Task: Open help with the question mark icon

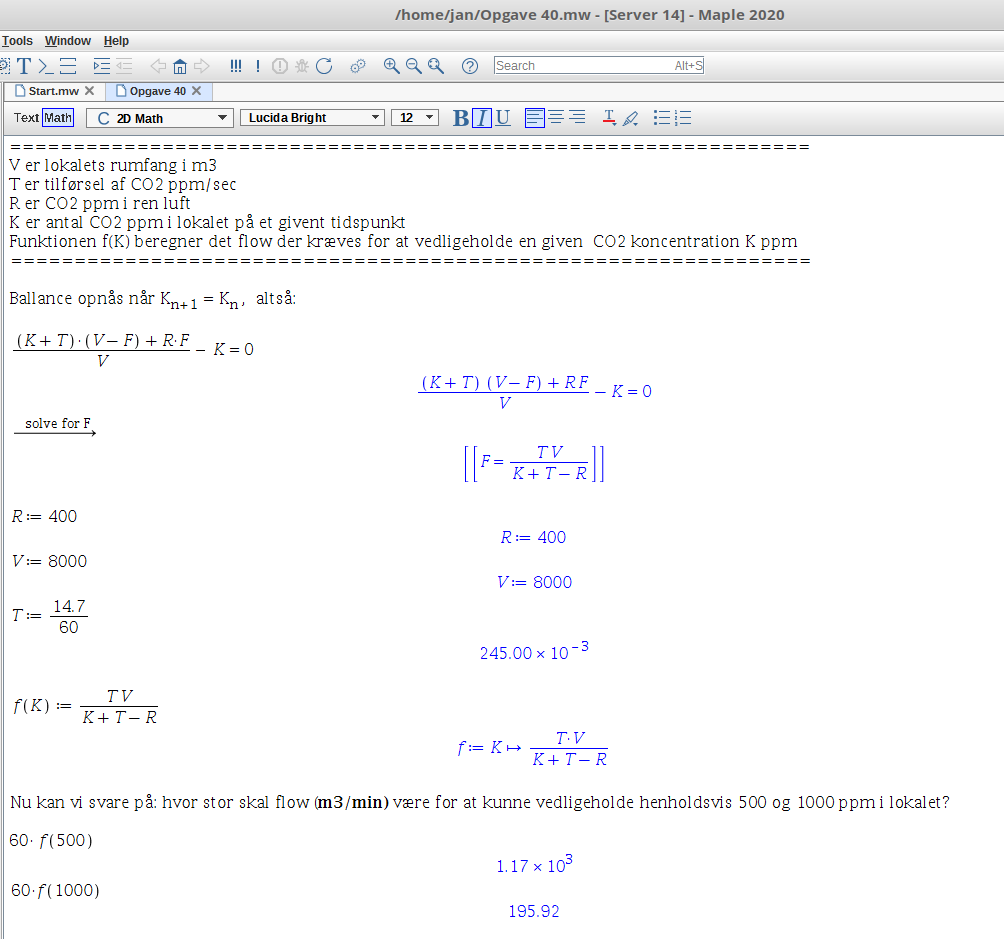Action: (x=470, y=66)
